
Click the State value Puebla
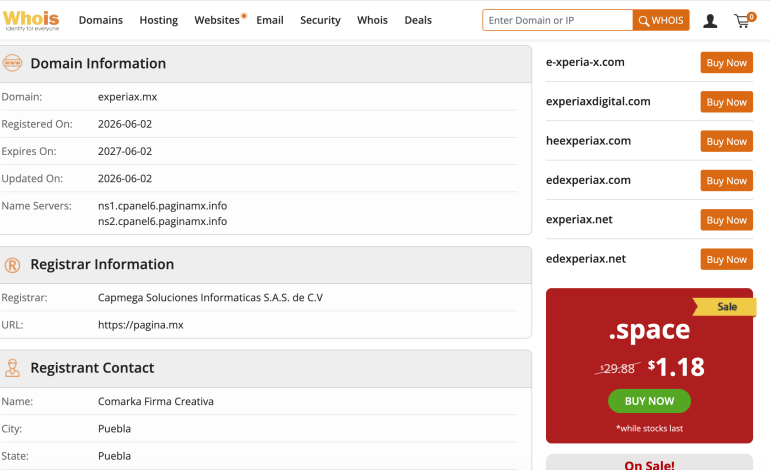114,456
